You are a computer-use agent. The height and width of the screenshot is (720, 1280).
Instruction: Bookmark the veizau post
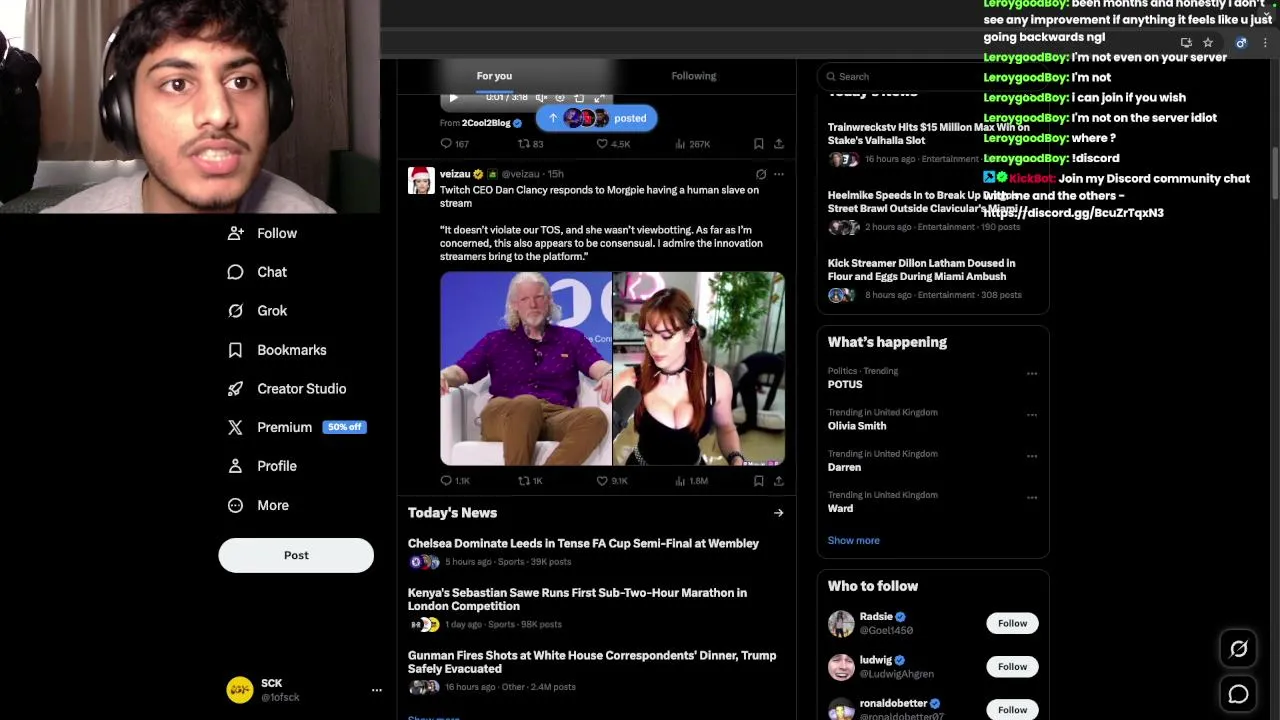[x=759, y=481]
